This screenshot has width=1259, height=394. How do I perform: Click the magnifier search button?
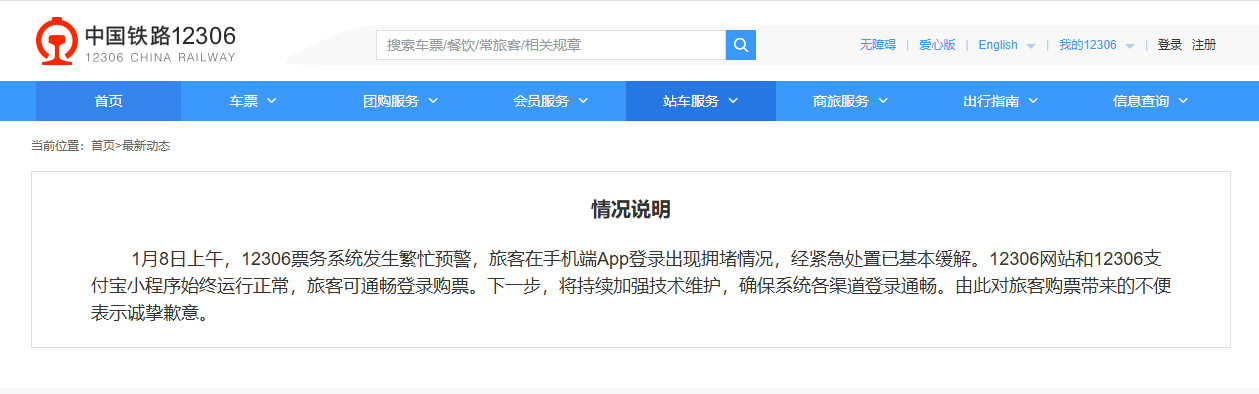pos(741,45)
